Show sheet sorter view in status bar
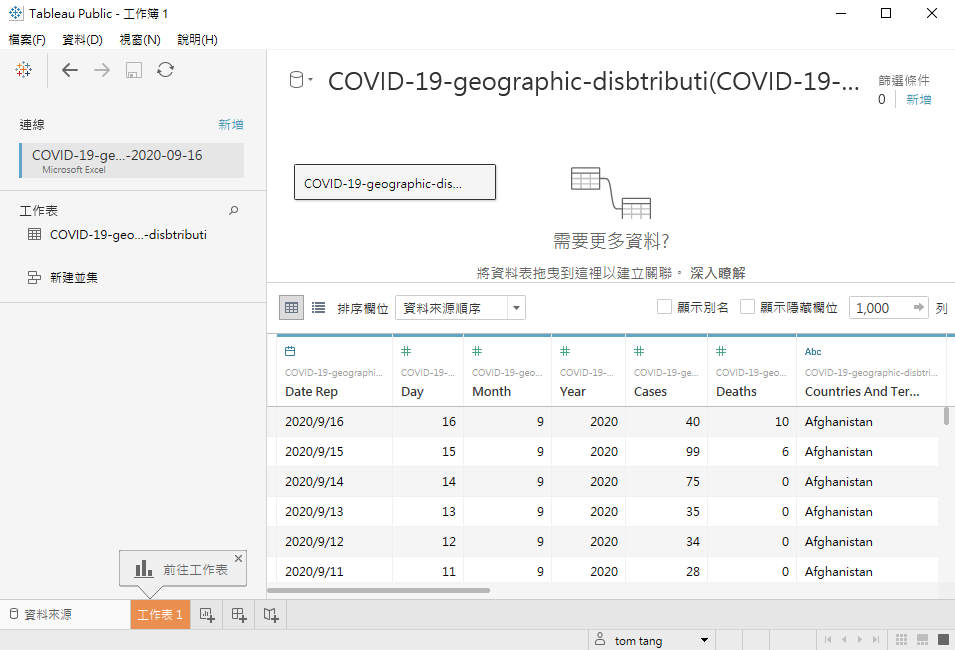 (x=901, y=640)
